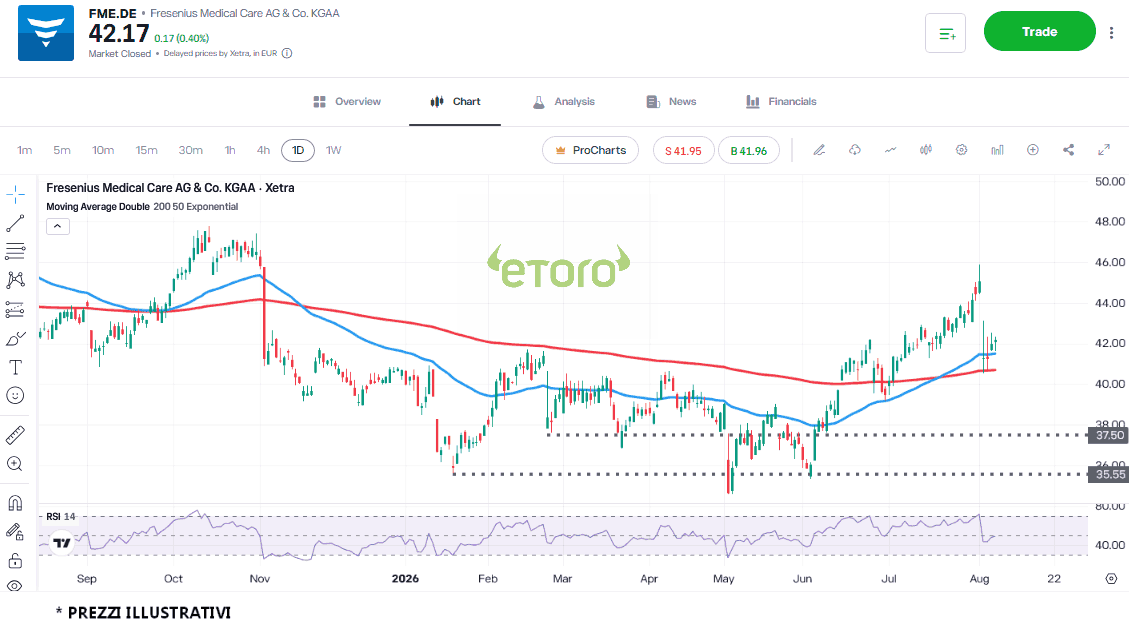Image resolution: width=1129 pixels, height=623 pixels.
Task: Click the chart title Fresenius Medical Care Xetra
Action: 170,188
